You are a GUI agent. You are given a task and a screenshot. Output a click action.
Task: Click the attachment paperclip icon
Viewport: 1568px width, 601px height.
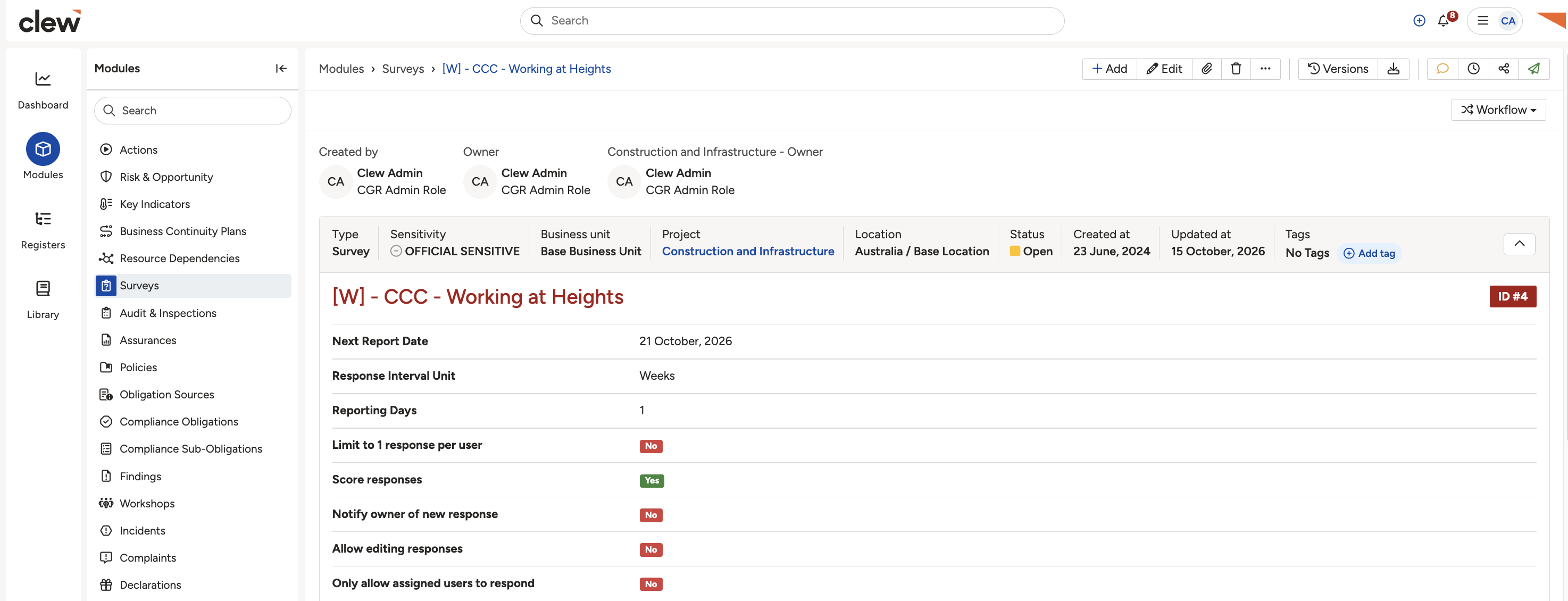[x=1206, y=69]
